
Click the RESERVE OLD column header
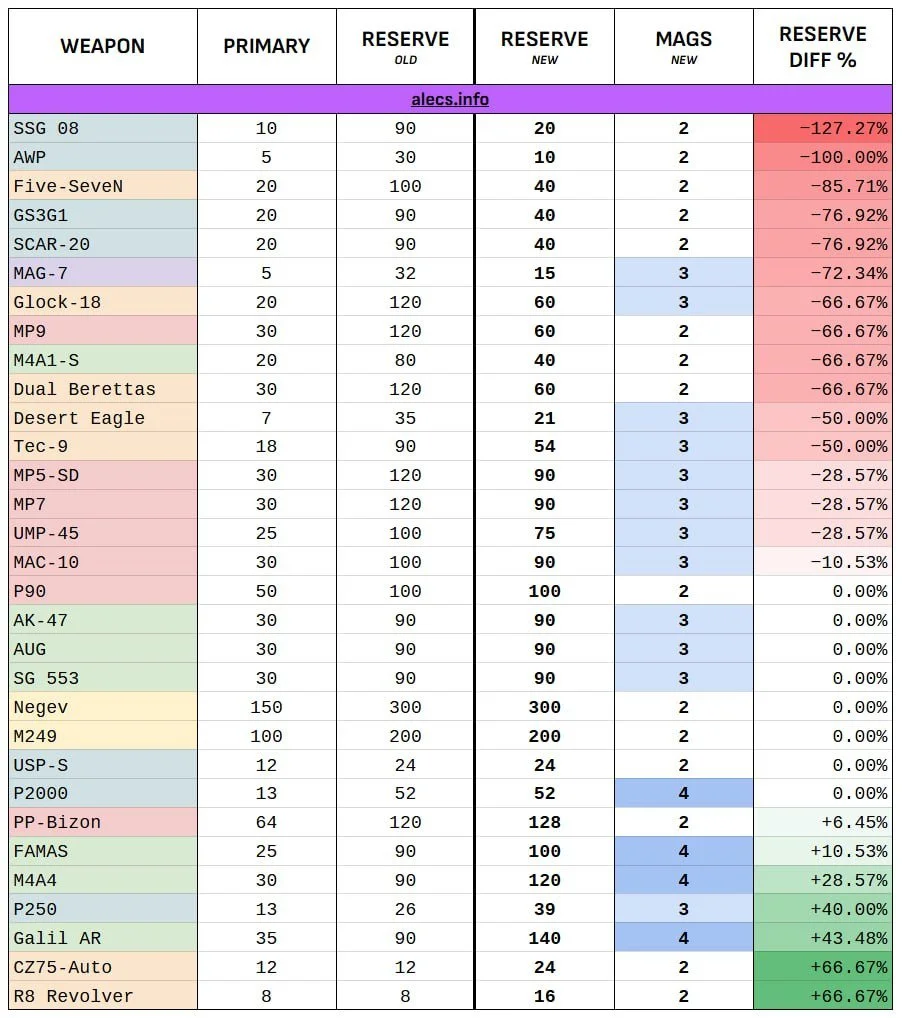[405, 46]
